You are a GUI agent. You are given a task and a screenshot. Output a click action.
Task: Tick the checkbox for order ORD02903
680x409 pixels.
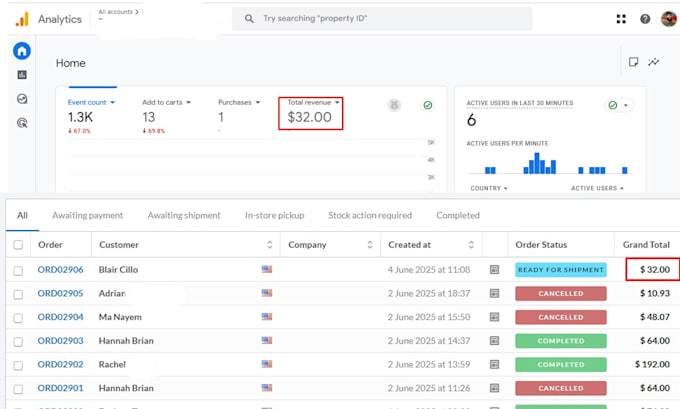point(18,342)
